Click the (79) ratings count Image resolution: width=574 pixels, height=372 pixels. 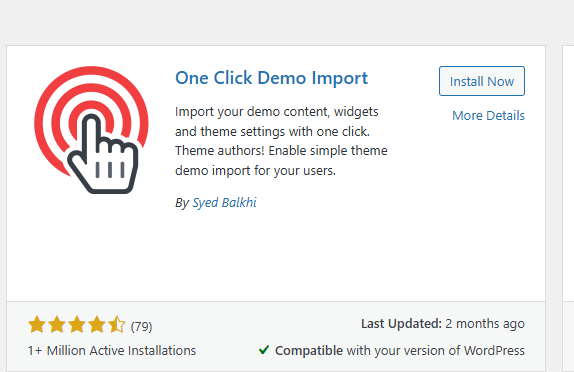pos(141,326)
